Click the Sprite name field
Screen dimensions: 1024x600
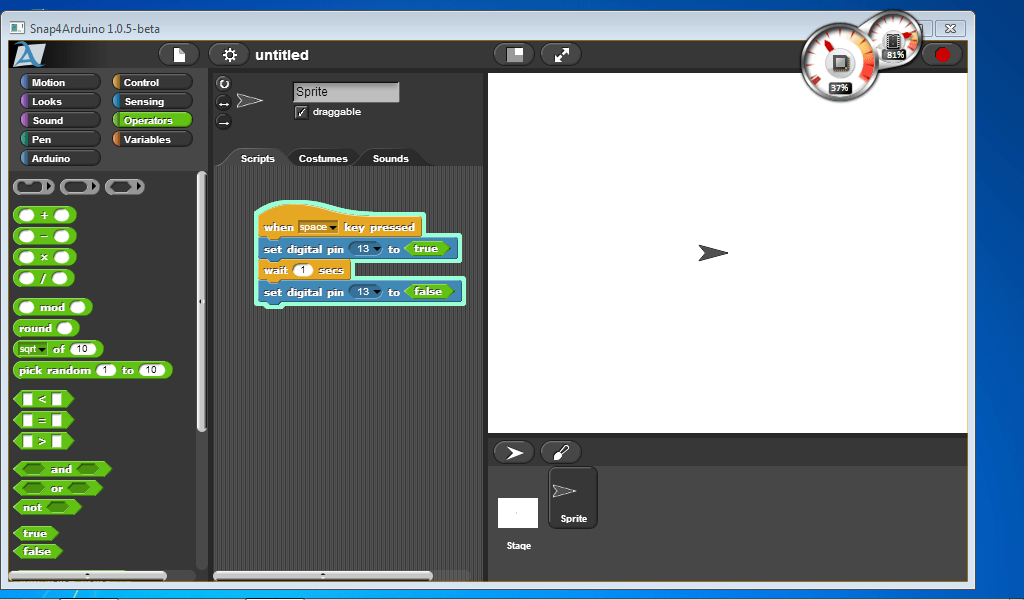point(346,92)
